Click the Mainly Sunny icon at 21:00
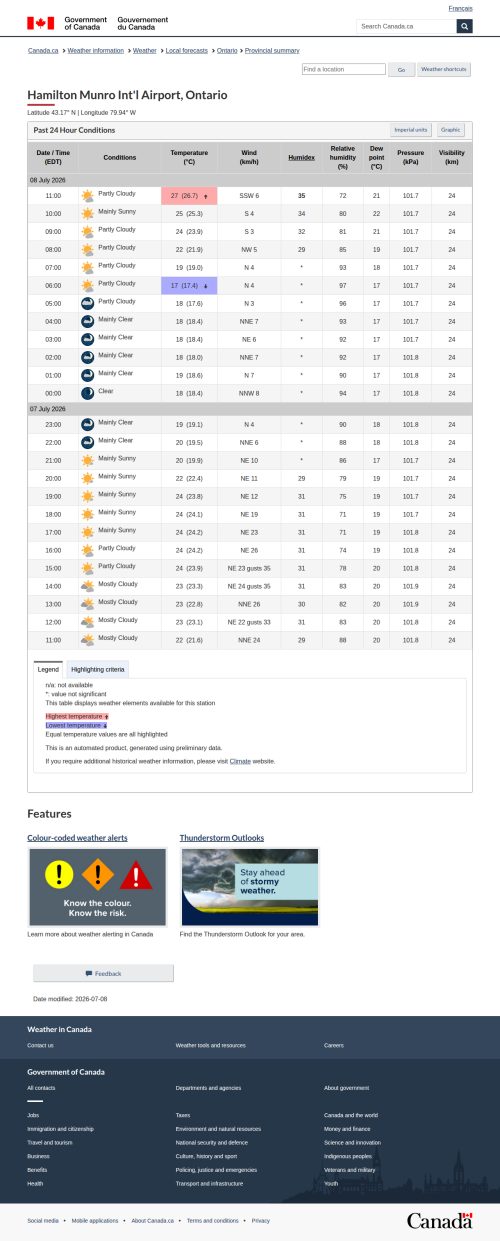 pos(88,461)
